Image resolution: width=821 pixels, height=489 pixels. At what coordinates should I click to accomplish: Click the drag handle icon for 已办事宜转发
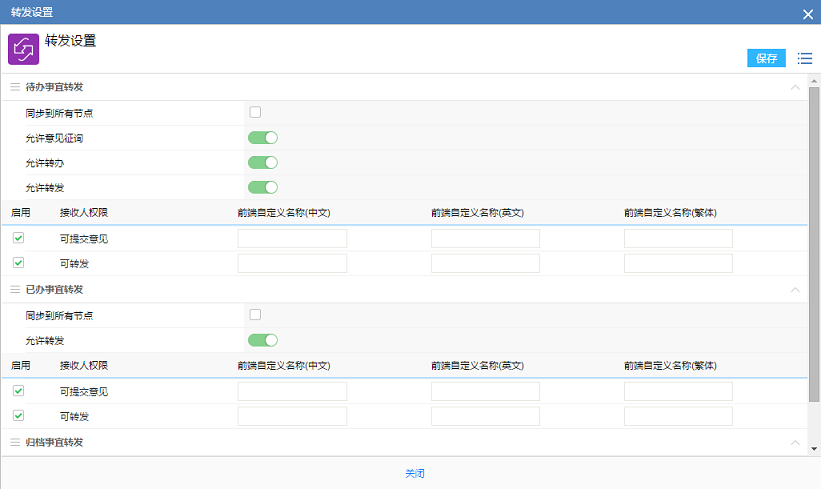[x=15, y=290]
